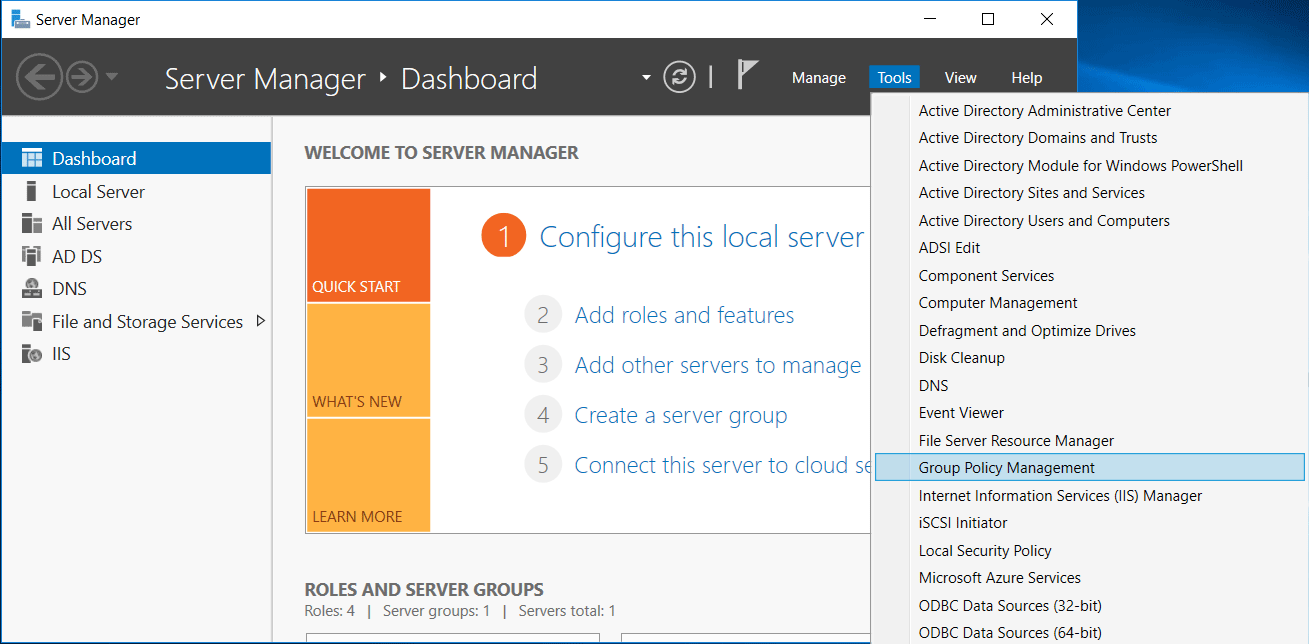Open the Manage menu

(x=819, y=78)
